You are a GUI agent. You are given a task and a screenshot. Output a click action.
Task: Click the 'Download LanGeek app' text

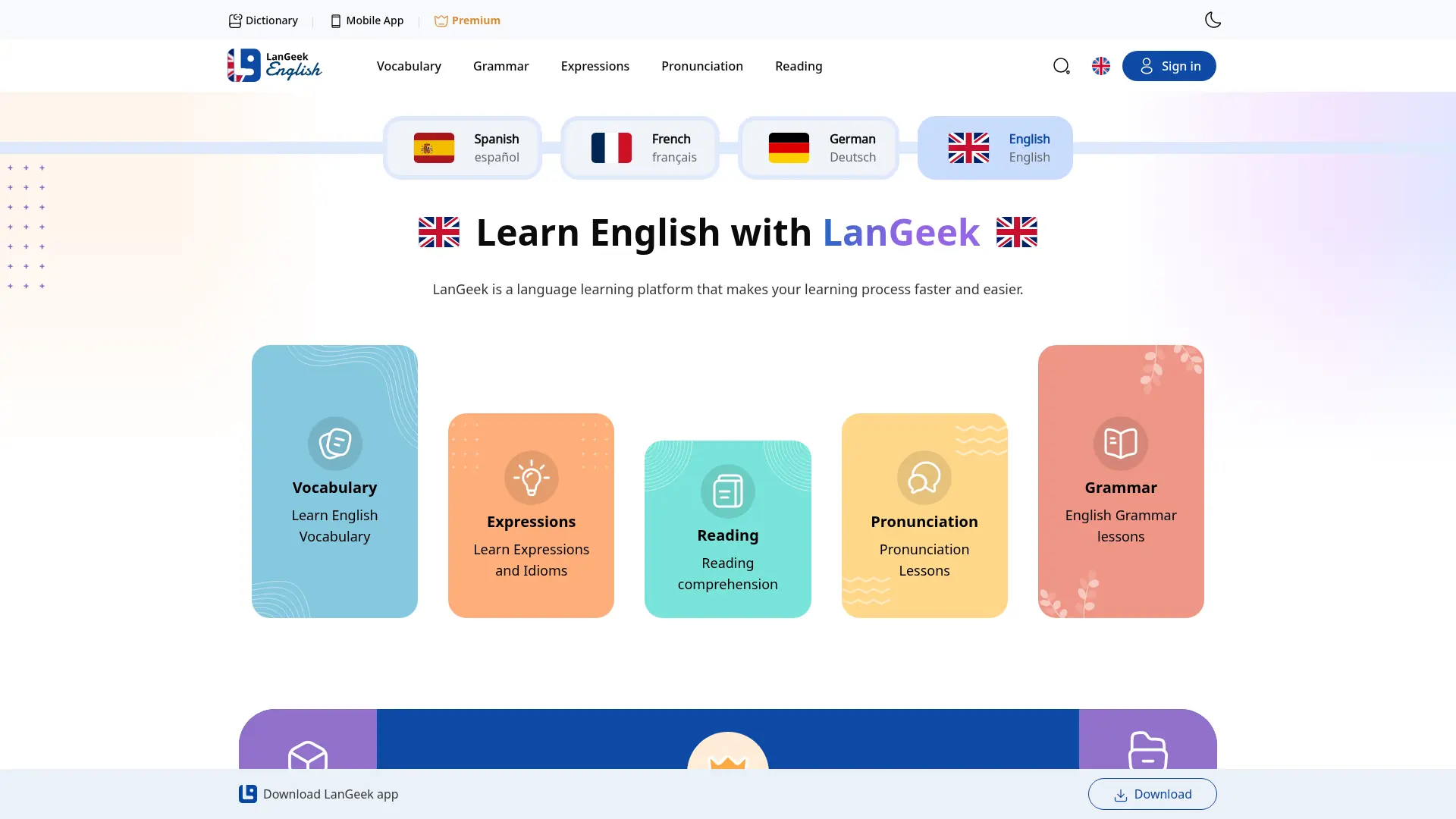[331, 794]
